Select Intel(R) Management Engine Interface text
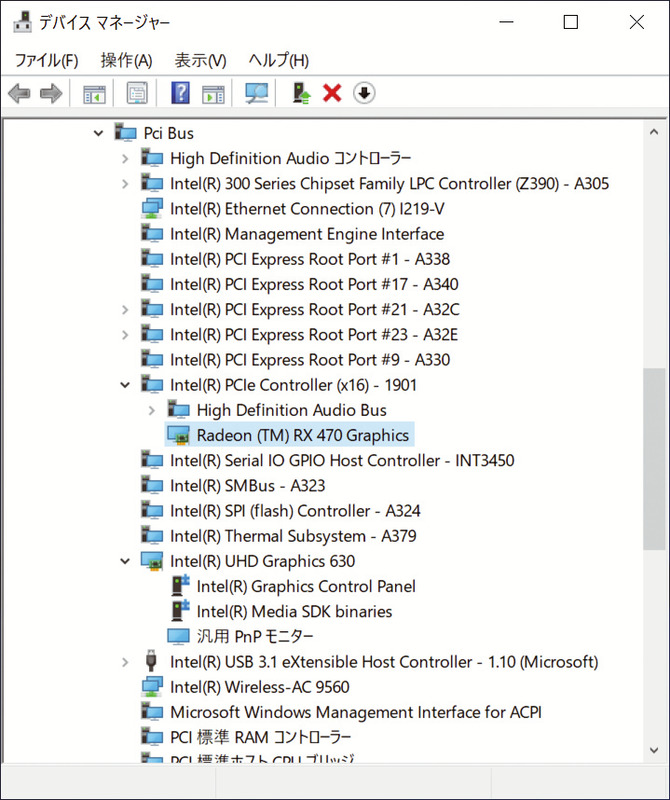Image resolution: width=670 pixels, height=800 pixels. [307, 234]
